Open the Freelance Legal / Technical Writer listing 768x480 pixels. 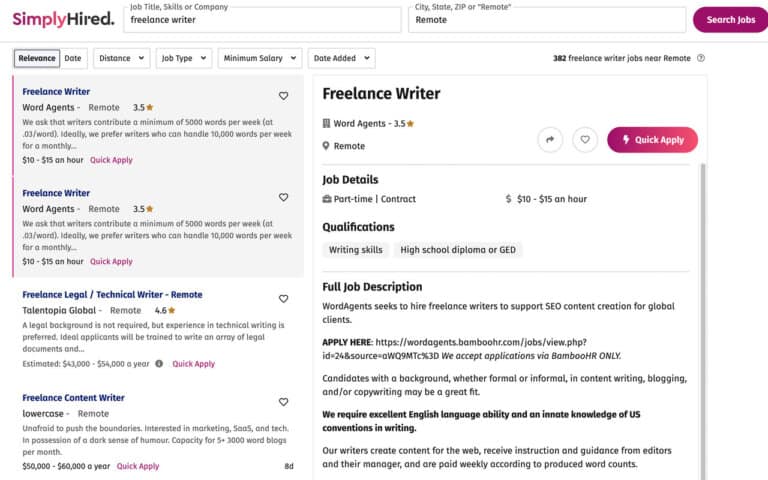point(112,295)
